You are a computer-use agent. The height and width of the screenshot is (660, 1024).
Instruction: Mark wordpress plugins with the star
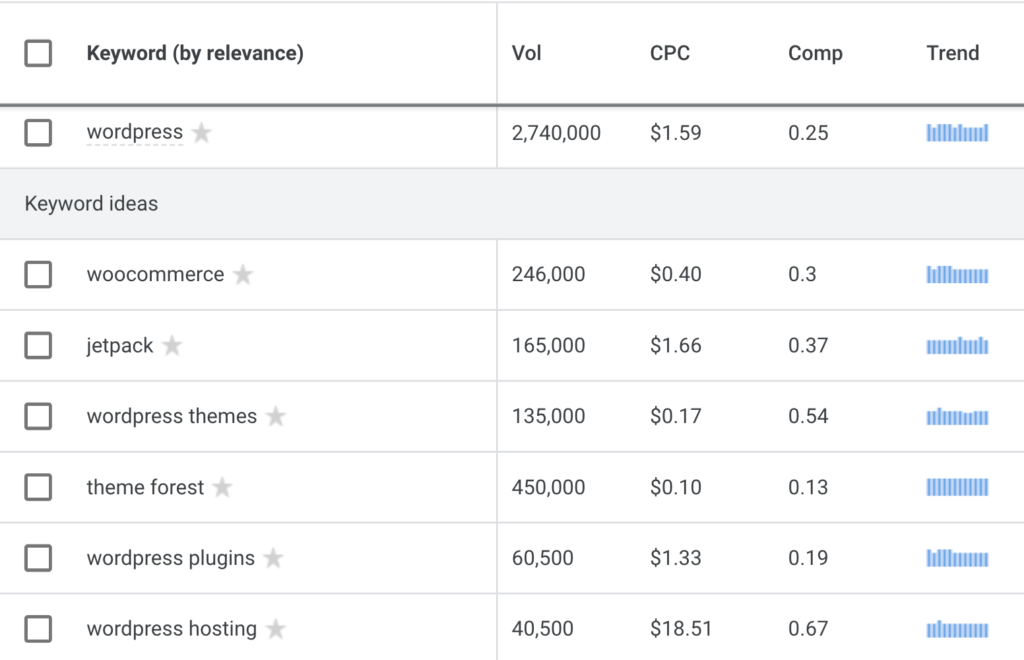click(x=274, y=558)
